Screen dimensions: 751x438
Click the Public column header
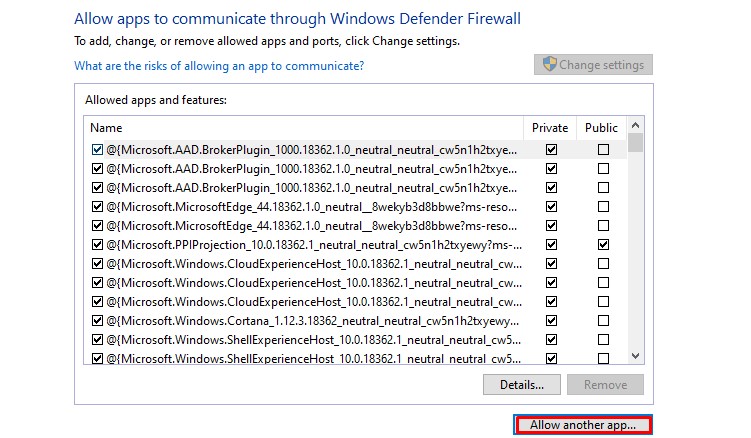[602, 128]
